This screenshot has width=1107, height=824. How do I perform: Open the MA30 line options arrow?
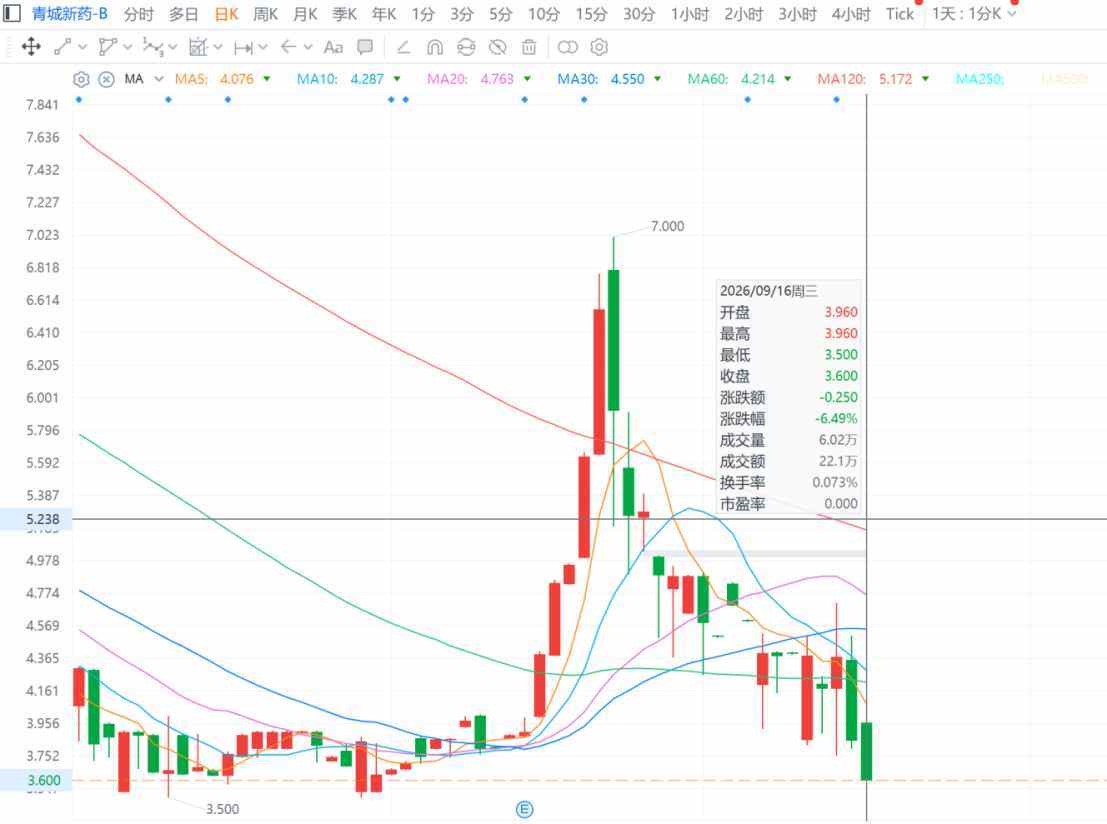(x=657, y=79)
